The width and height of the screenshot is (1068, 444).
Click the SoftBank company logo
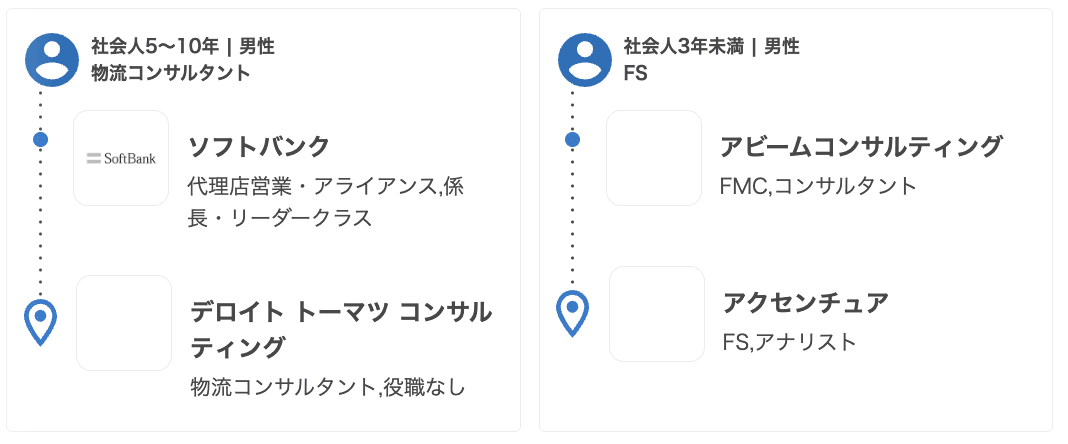(x=121, y=158)
